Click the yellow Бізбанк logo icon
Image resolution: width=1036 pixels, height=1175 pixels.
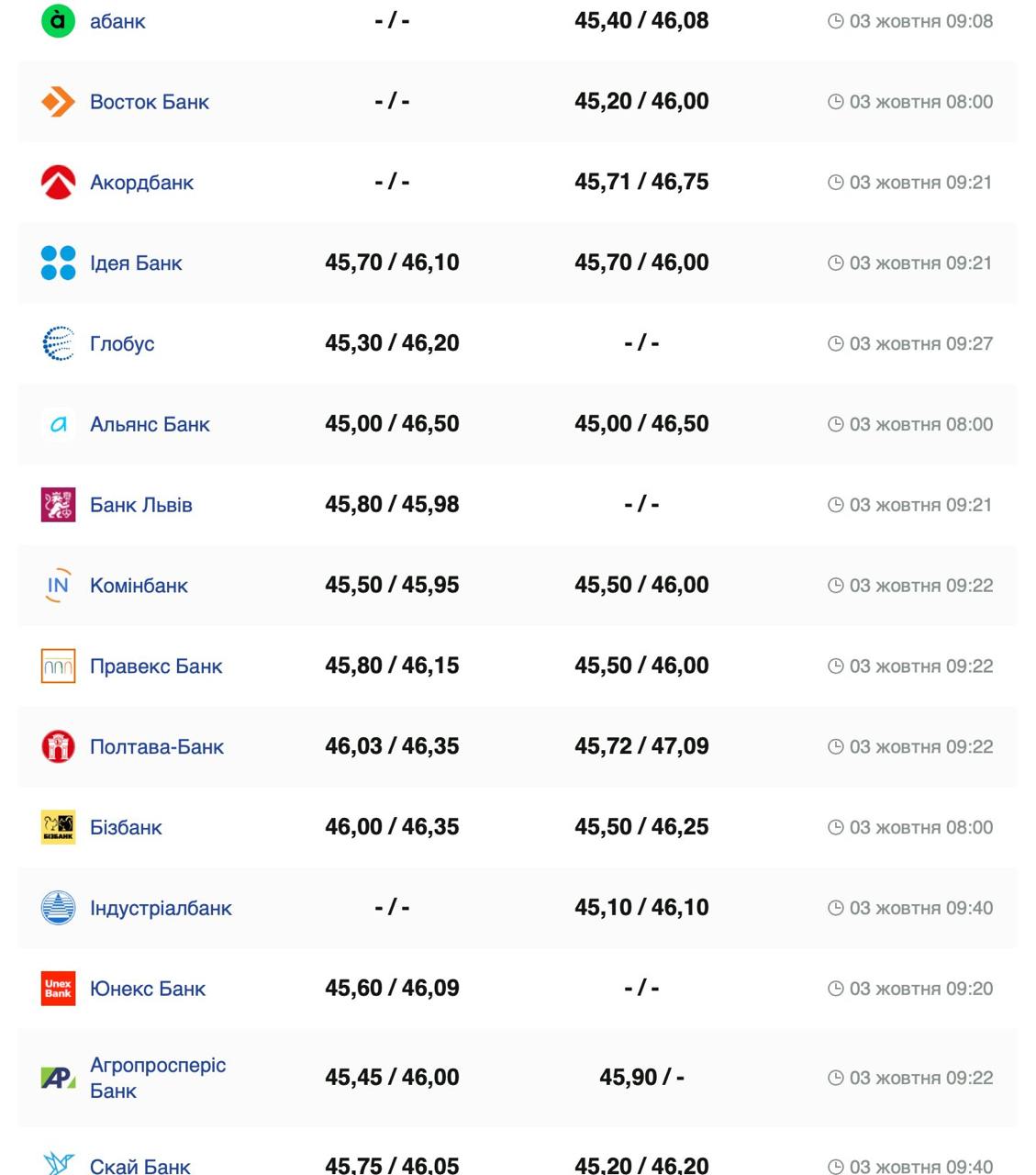point(58,827)
